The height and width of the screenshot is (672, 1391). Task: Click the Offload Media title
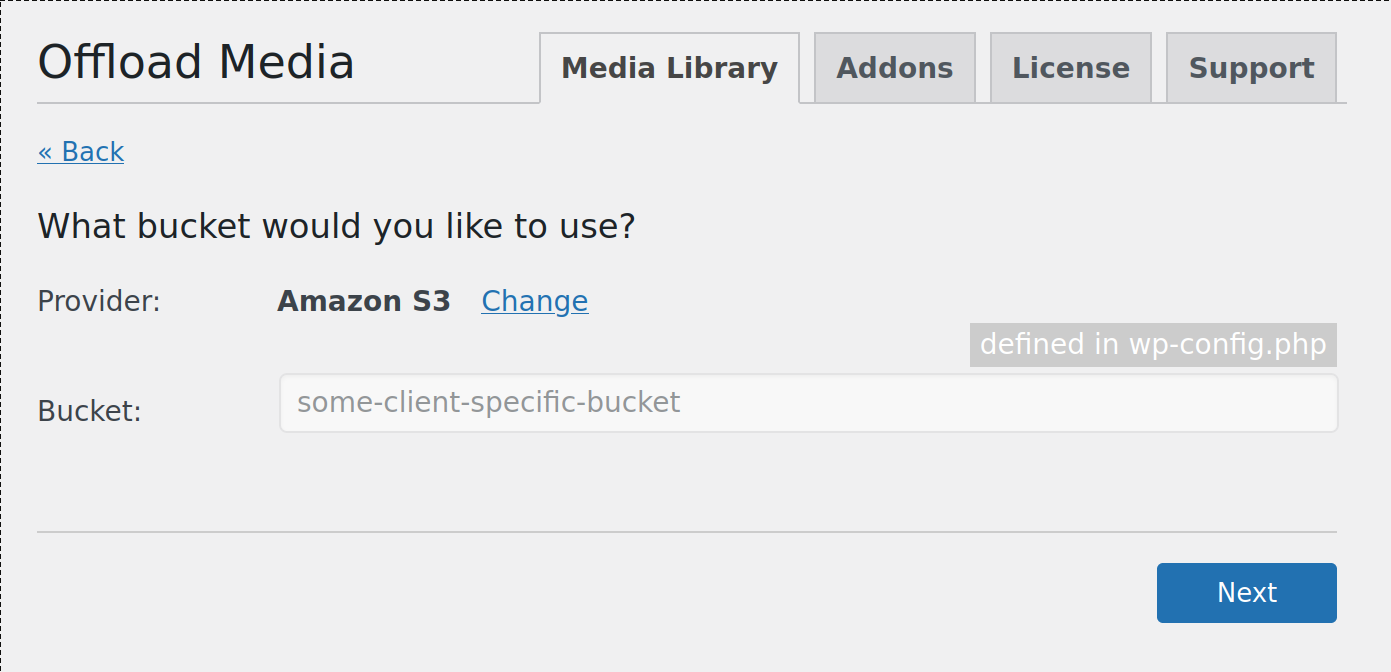click(195, 62)
